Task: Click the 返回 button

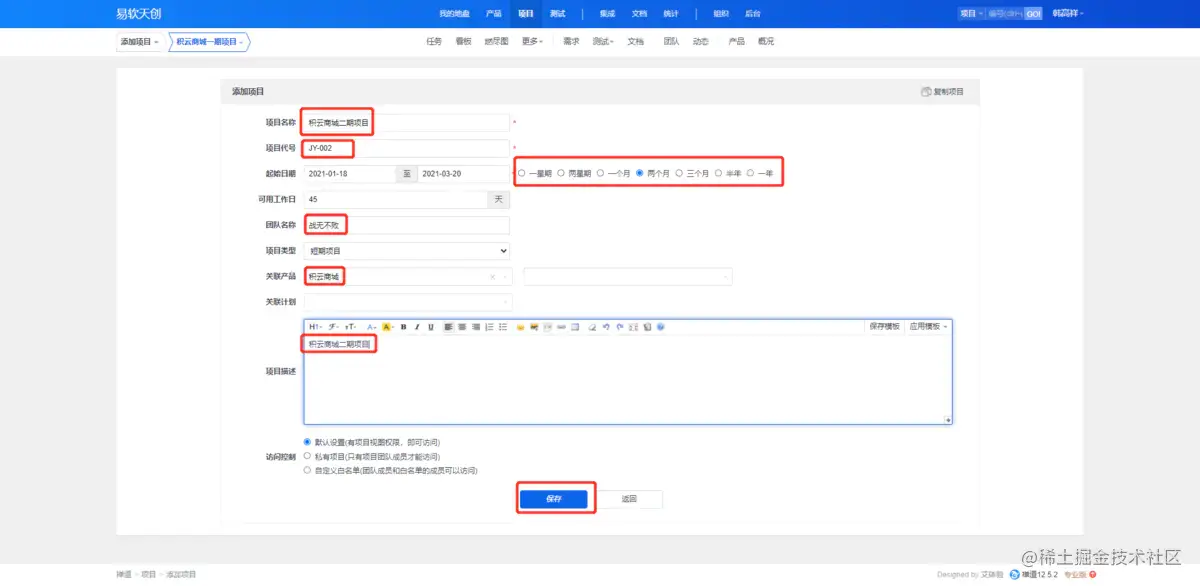Action: [629, 498]
